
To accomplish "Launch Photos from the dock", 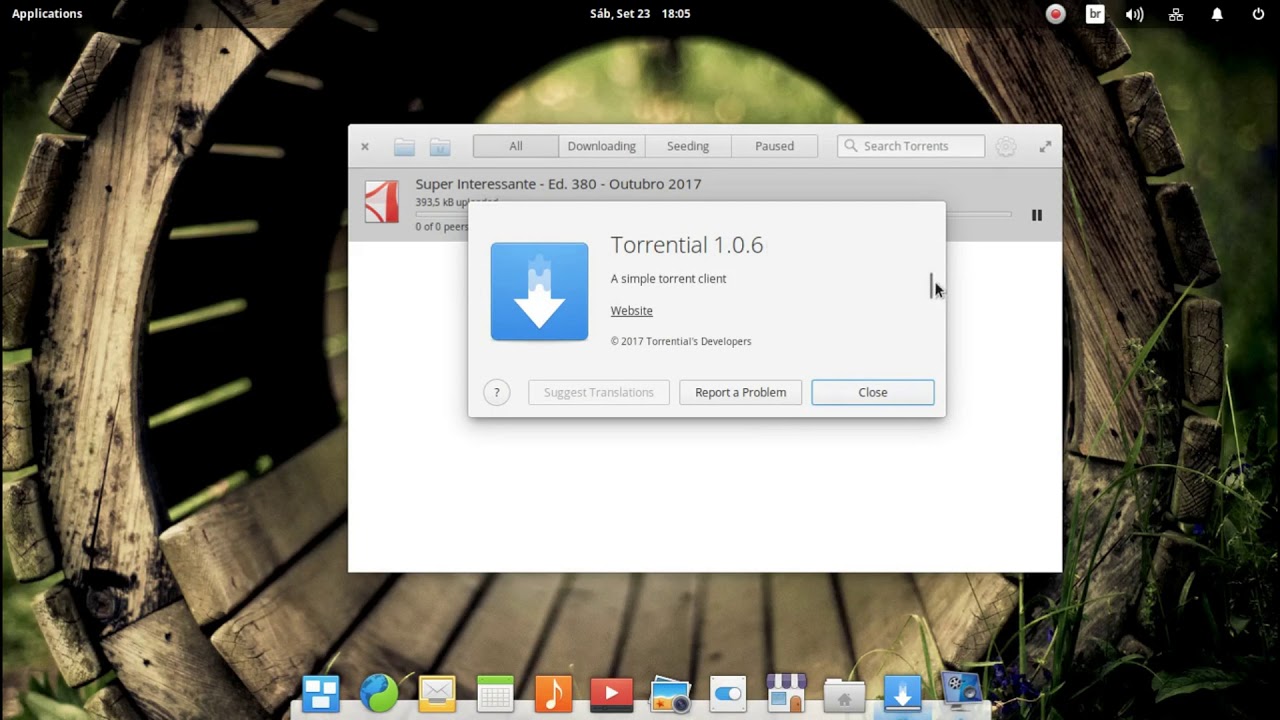I will [x=670, y=695].
